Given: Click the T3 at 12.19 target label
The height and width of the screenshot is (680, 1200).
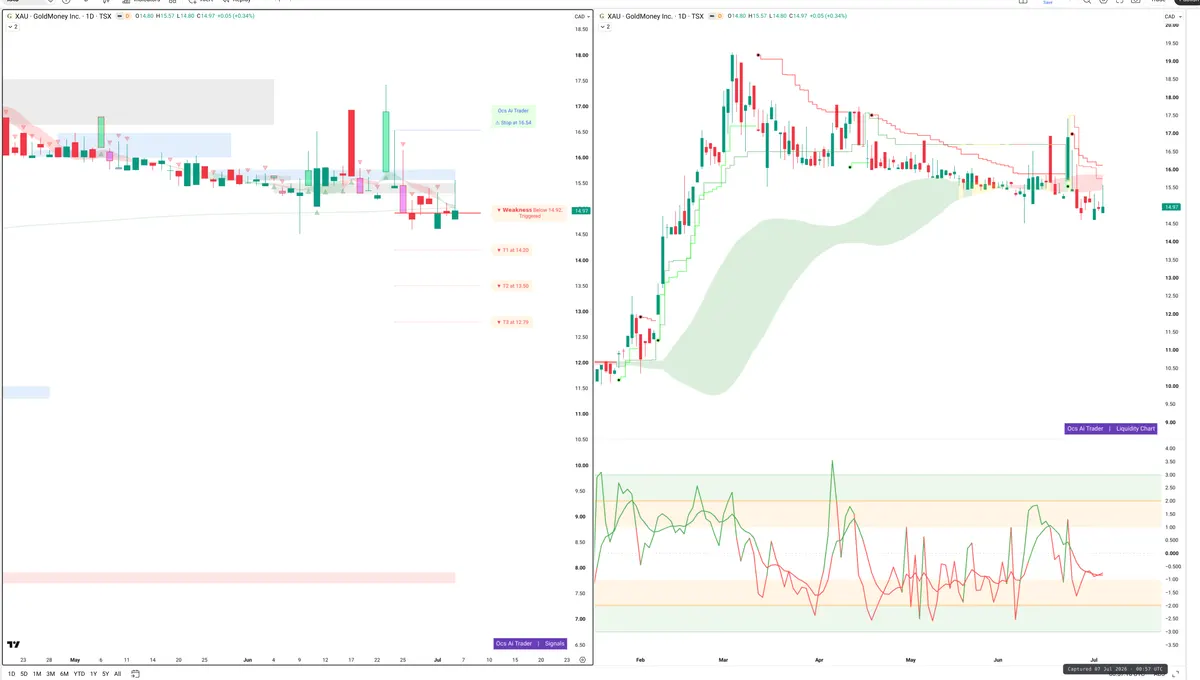Looking at the screenshot, I should [513, 322].
